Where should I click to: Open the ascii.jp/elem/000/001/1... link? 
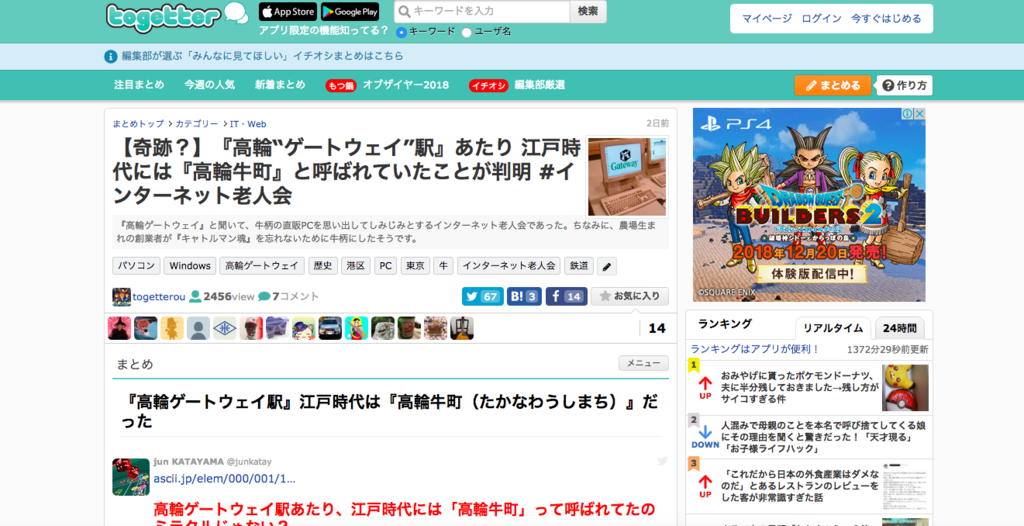click(x=225, y=479)
